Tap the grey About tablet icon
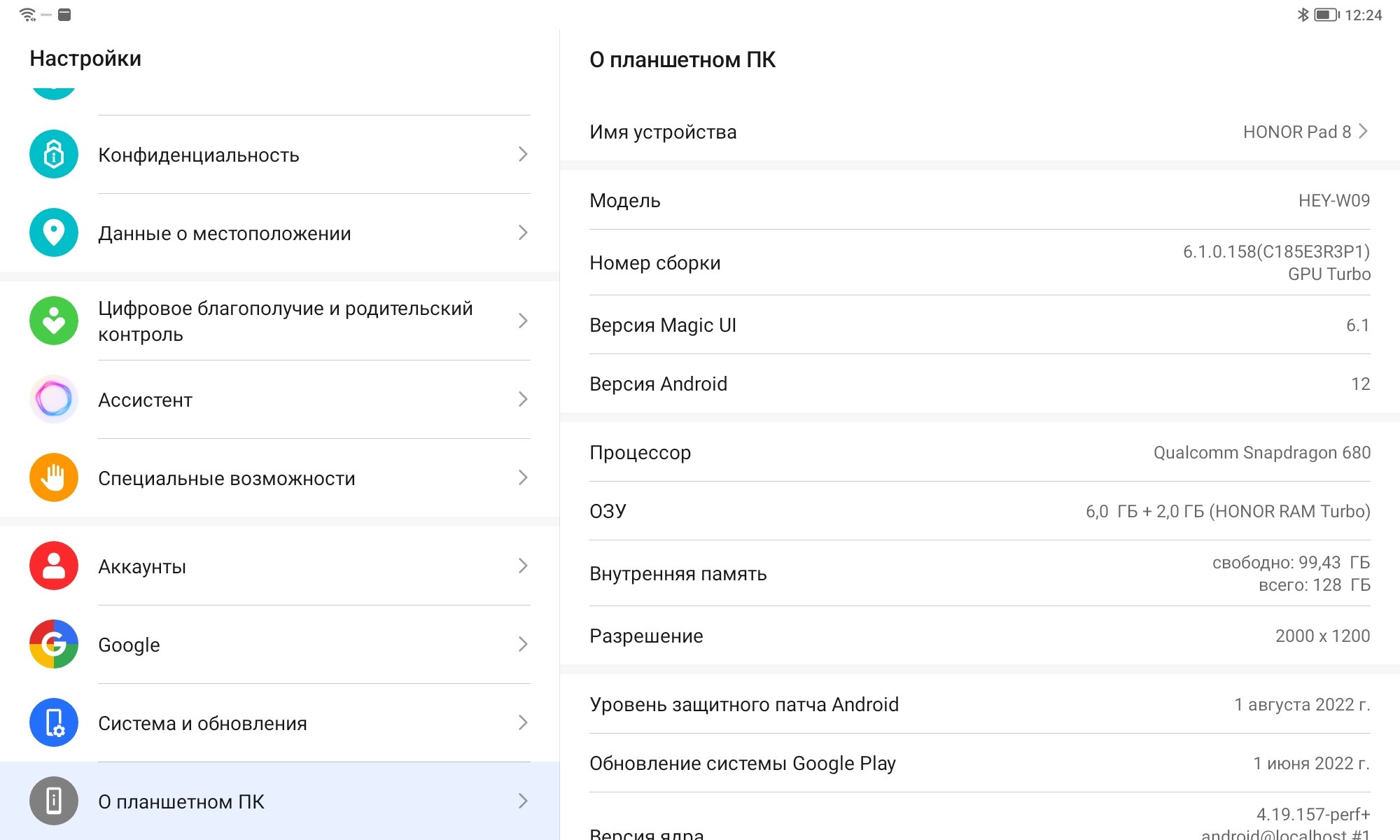This screenshot has width=1400, height=840. click(54, 801)
